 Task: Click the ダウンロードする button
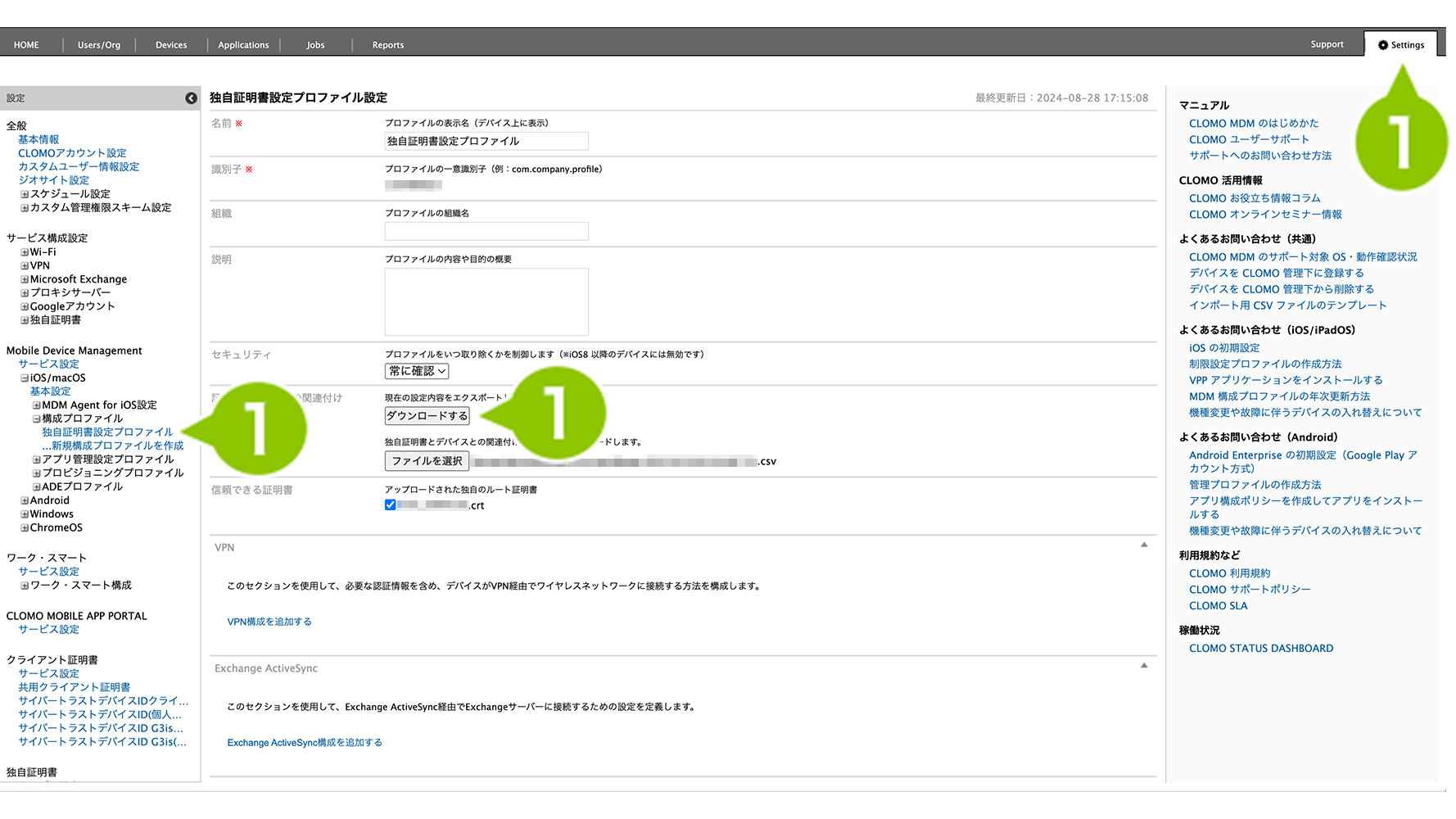(x=427, y=416)
